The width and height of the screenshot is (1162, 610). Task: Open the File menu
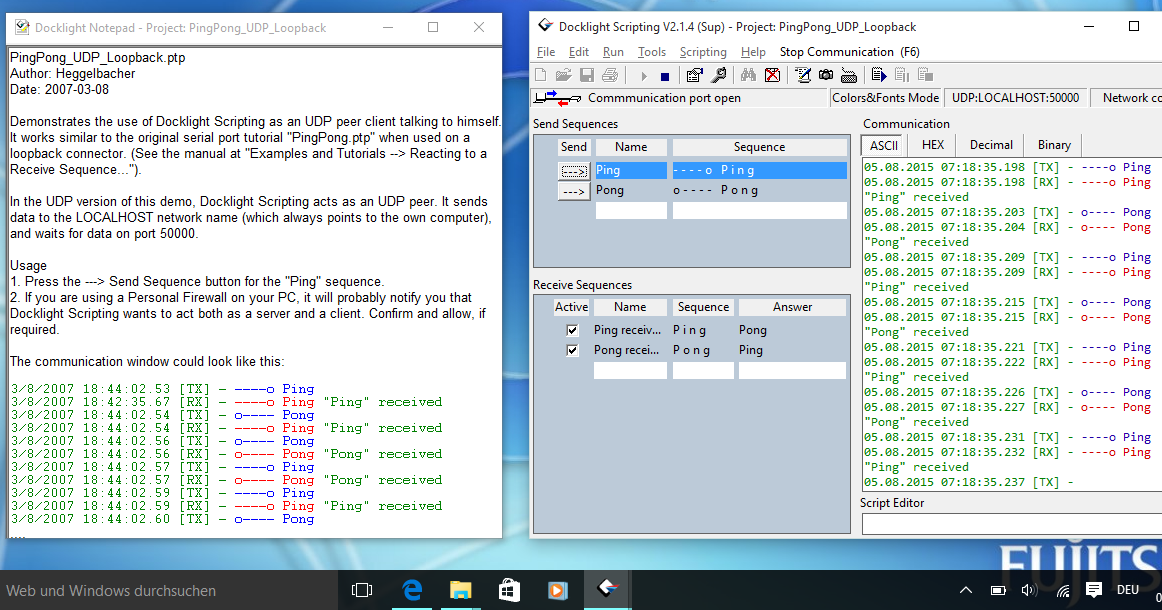[545, 52]
